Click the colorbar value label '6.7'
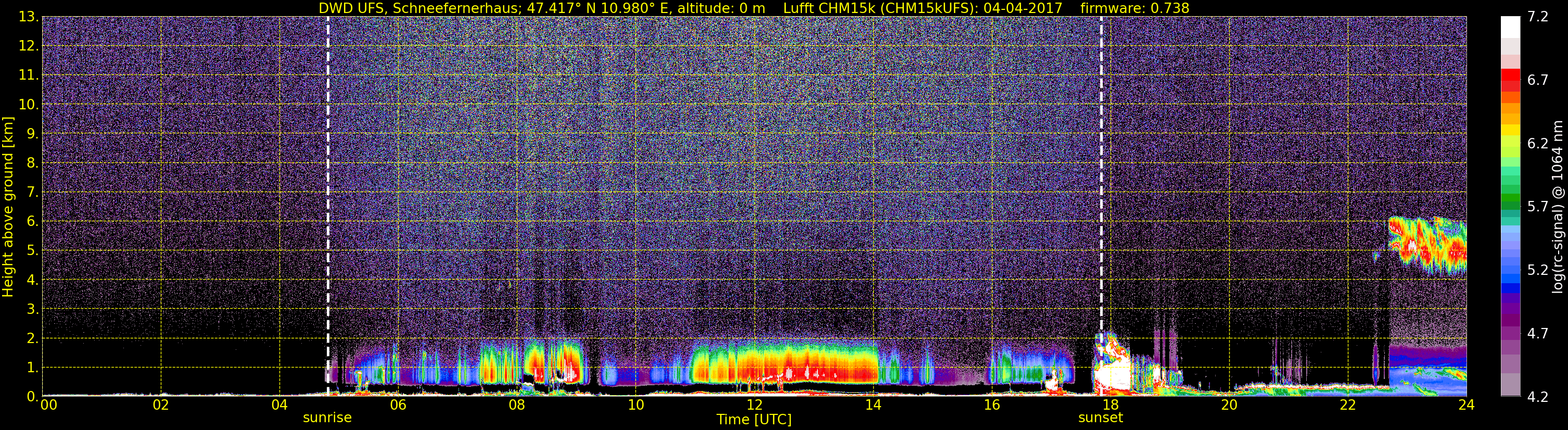Screen dimensions: 1568x430 (x=1538, y=80)
